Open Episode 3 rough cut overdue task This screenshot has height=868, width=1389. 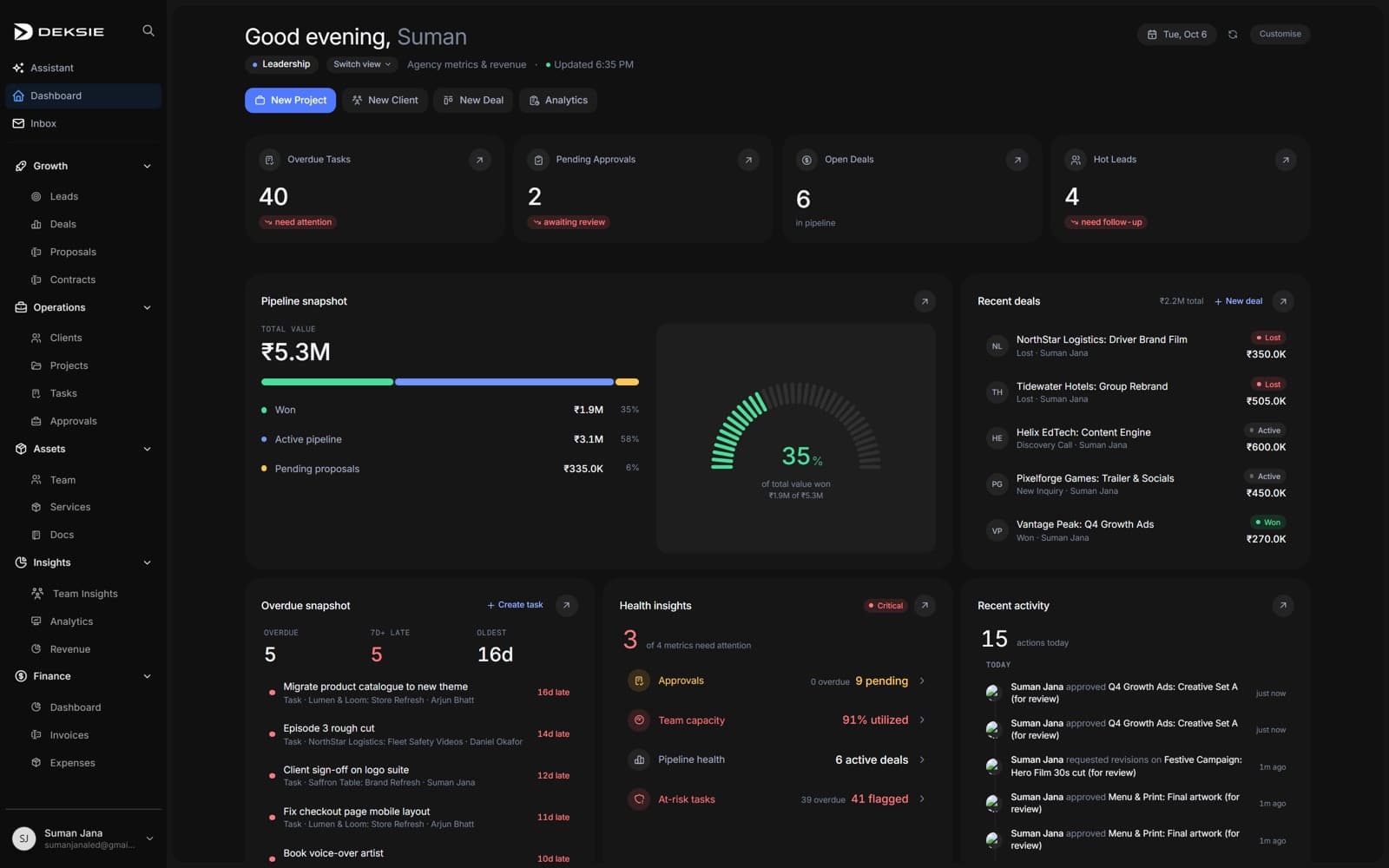[419, 734]
